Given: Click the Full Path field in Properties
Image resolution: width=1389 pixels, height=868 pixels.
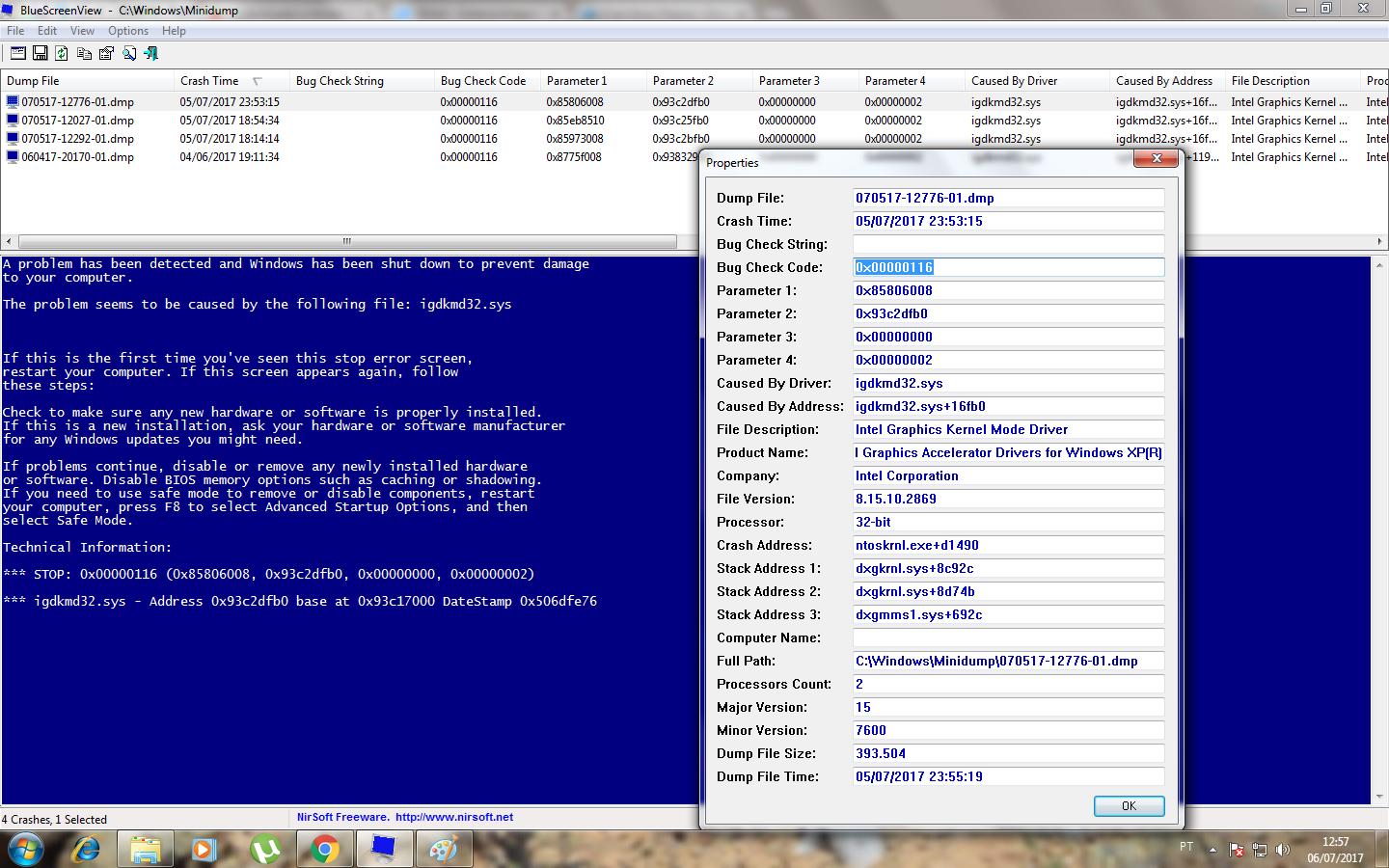Looking at the screenshot, I should 1008,661.
